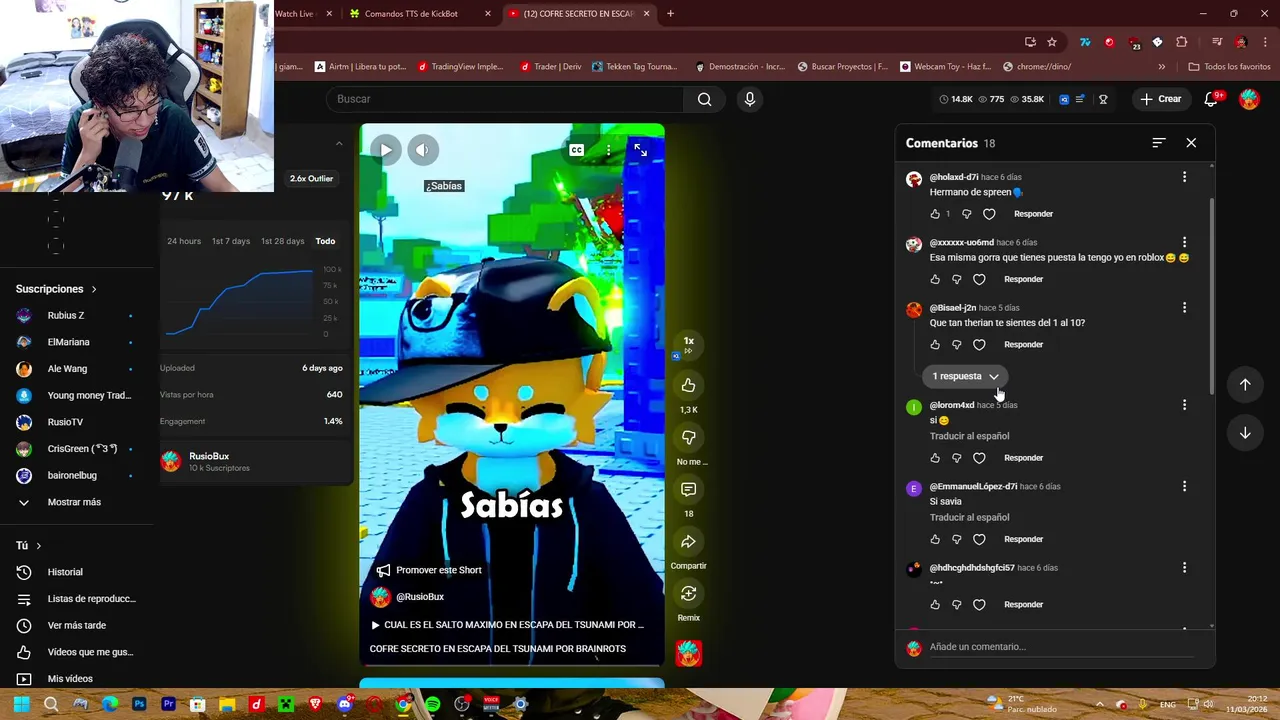Focus the Buscar search box
This screenshot has height=720, width=1280.
click(505, 99)
